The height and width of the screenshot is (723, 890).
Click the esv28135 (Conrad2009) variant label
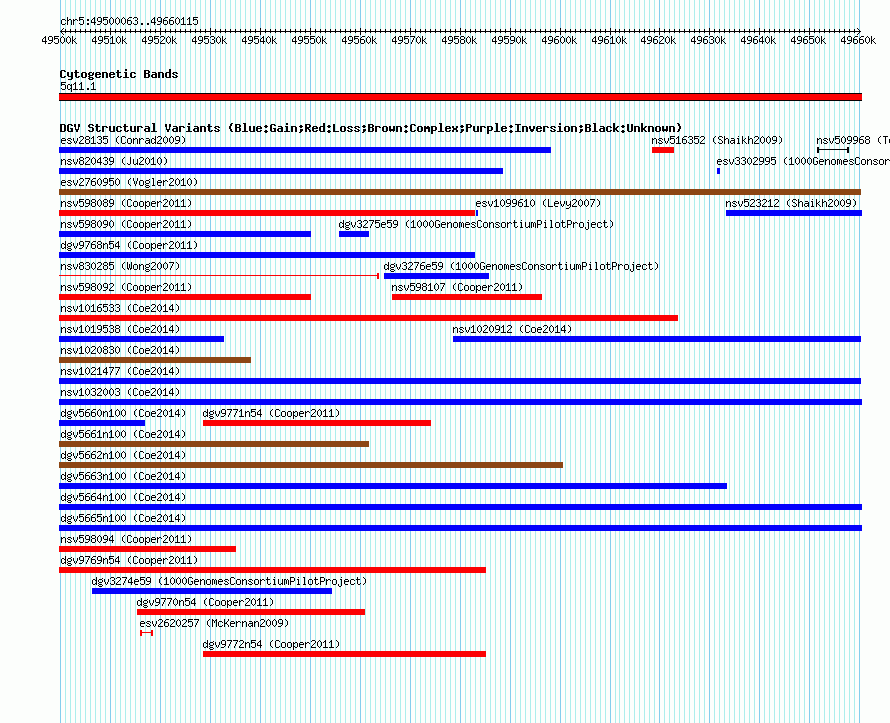(123, 140)
